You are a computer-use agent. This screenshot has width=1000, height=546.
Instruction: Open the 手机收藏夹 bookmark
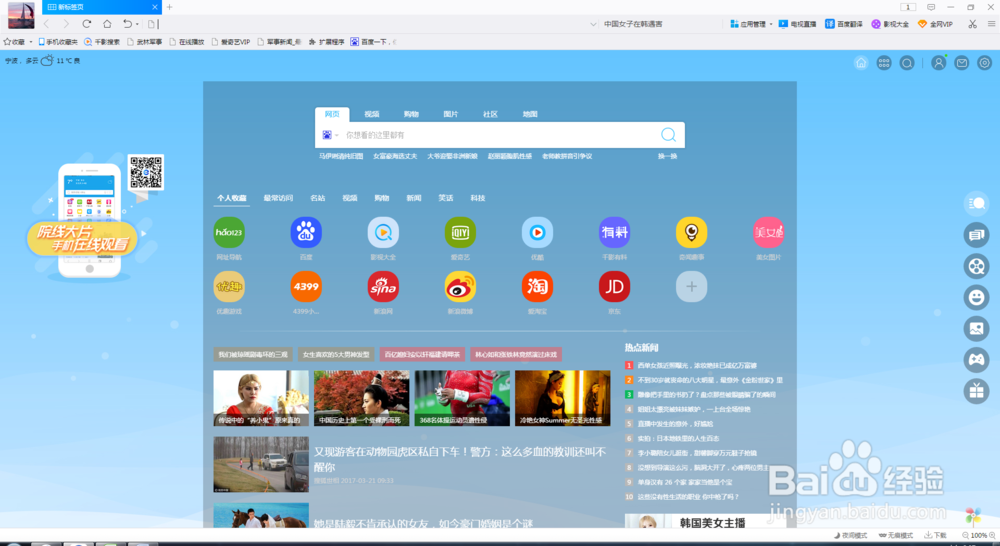point(58,42)
